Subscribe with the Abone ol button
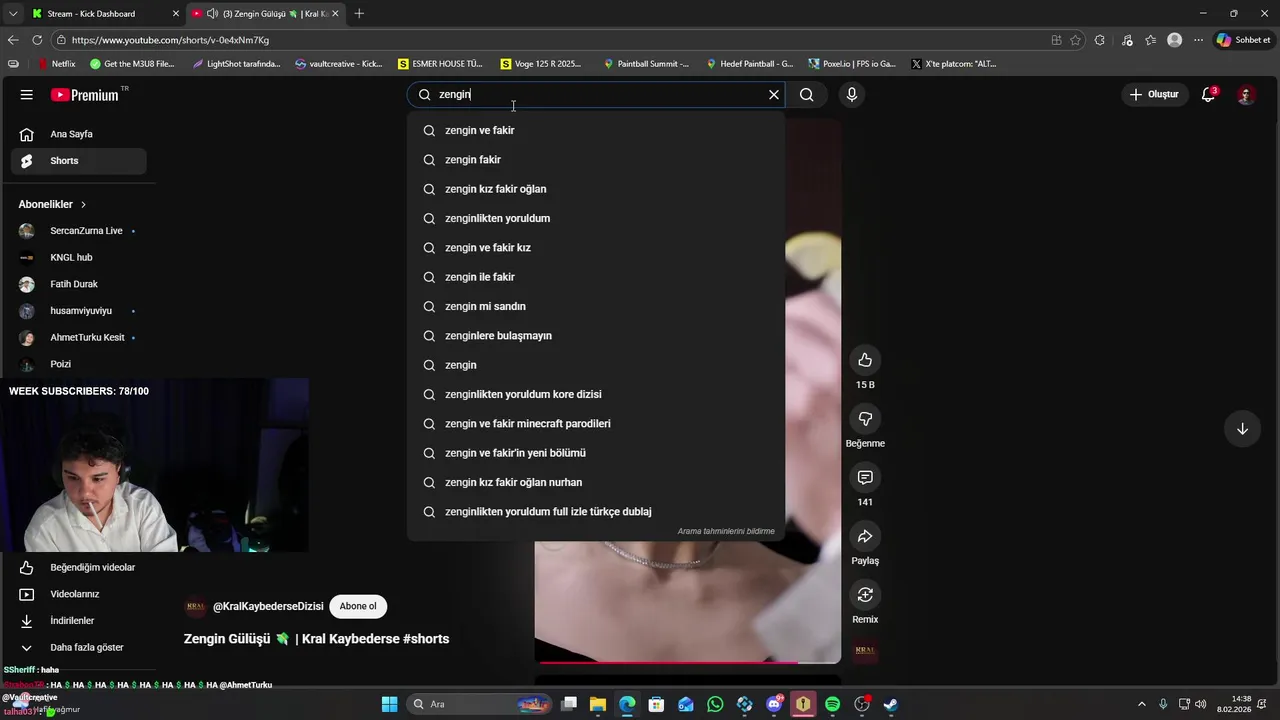 [358, 606]
